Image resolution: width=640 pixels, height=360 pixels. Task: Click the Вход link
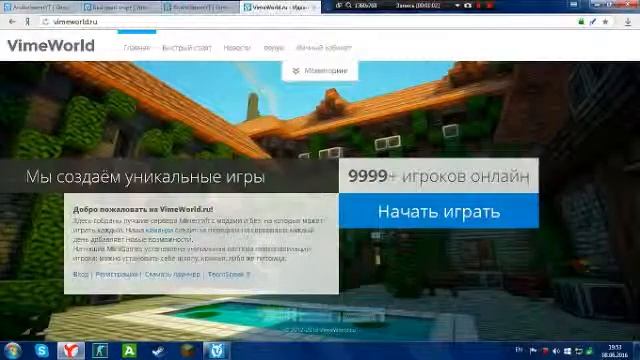[x=80, y=274]
